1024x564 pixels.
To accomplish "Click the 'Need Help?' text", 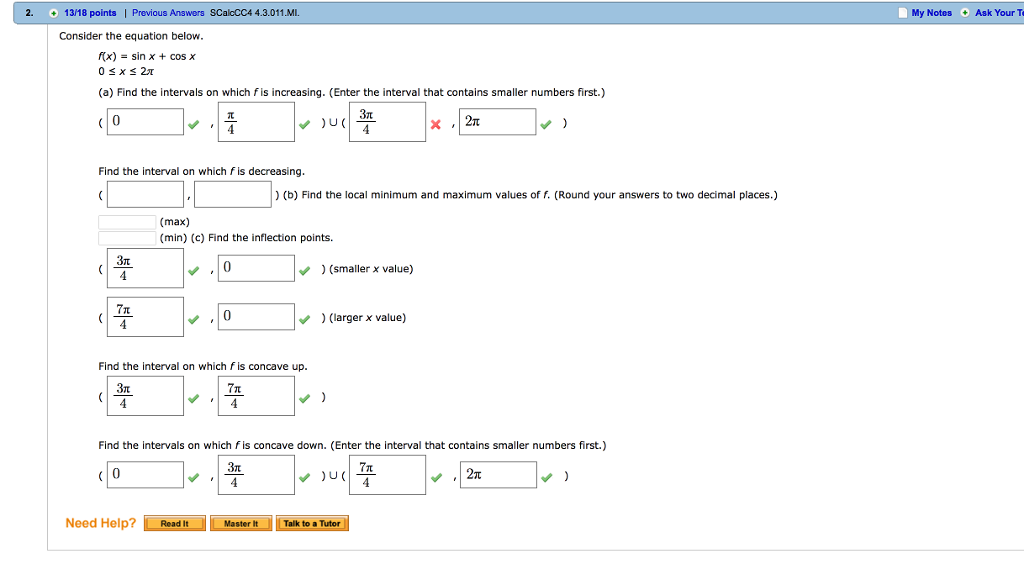I will (x=101, y=523).
